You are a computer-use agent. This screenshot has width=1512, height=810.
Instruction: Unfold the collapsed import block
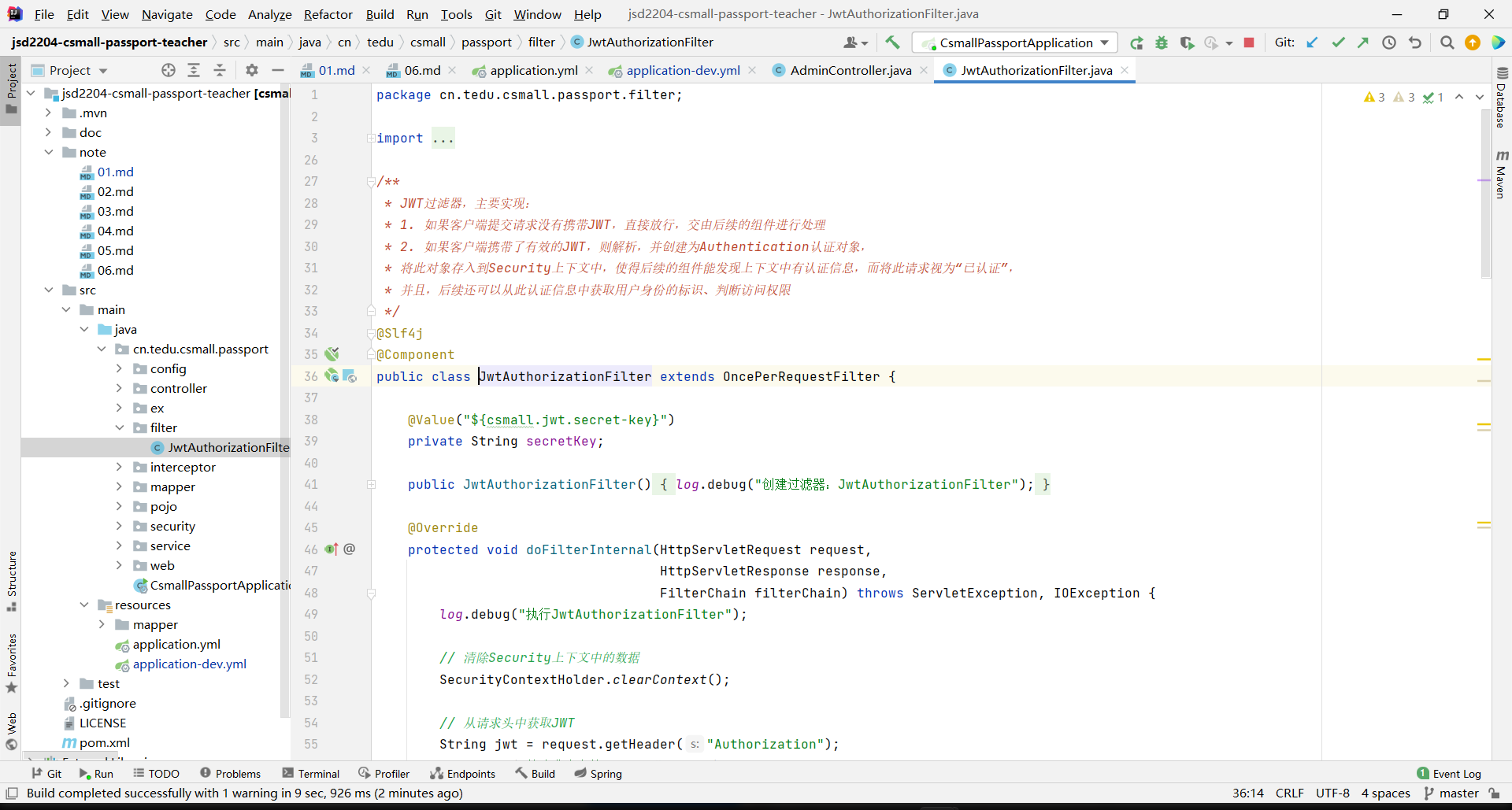coord(371,139)
